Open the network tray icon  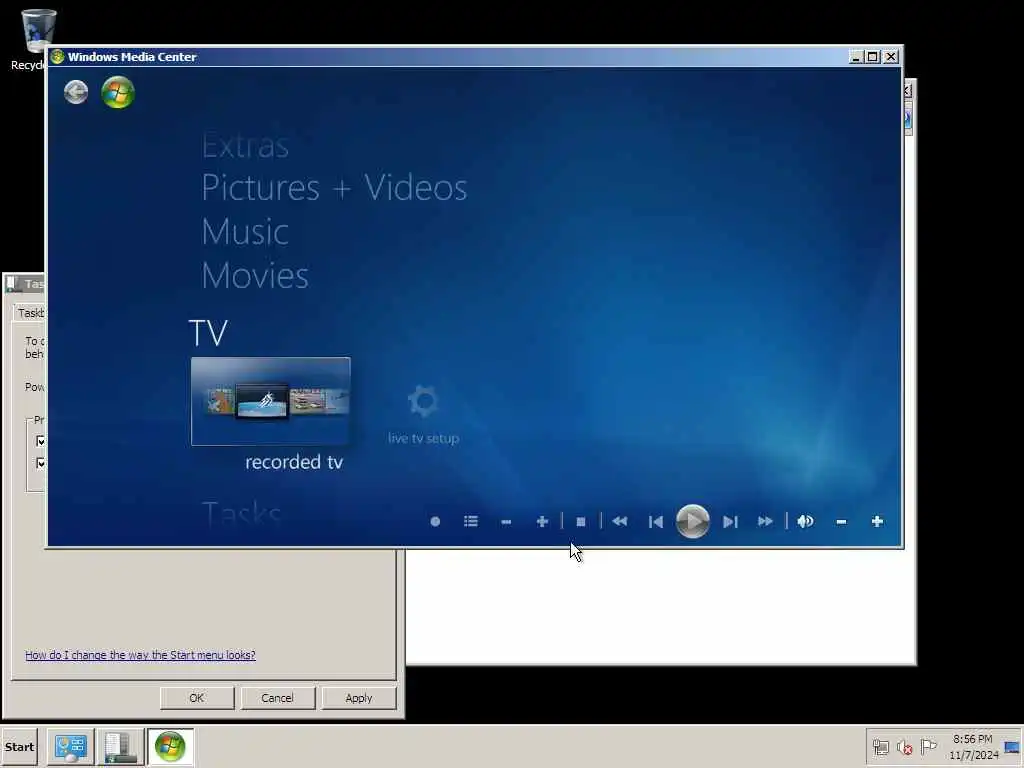tap(881, 747)
